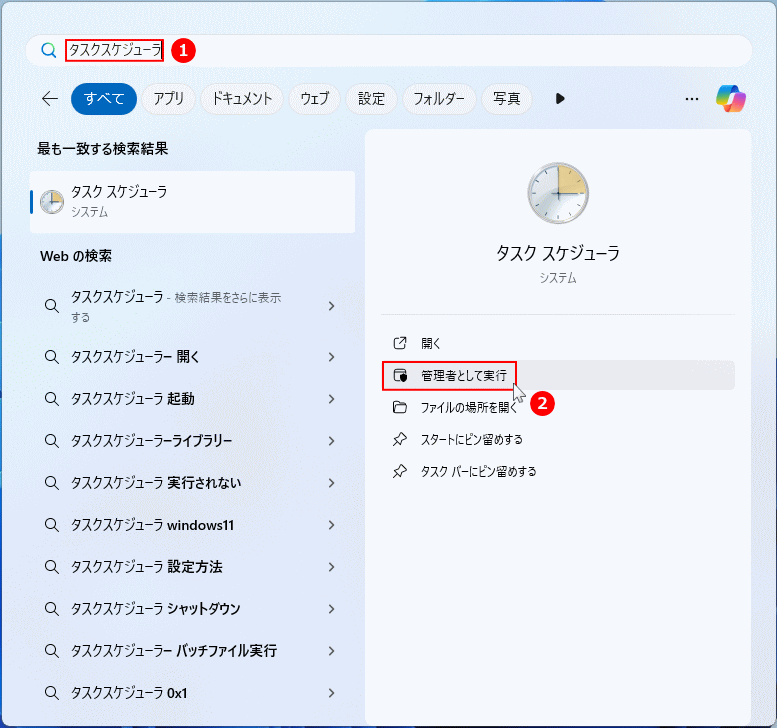Click the pin icon for スタートにピン留めする
Screen dimensions: 777x728
coord(400,439)
